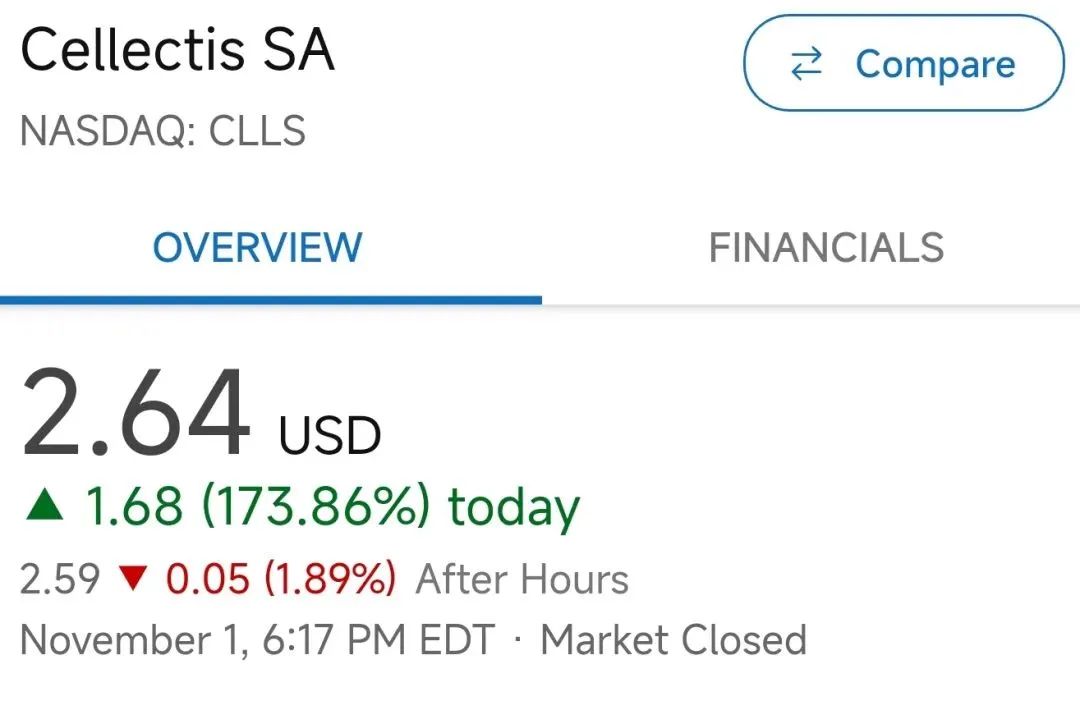Click the green 'today' label
1080x701 pixels.
click(x=513, y=507)
